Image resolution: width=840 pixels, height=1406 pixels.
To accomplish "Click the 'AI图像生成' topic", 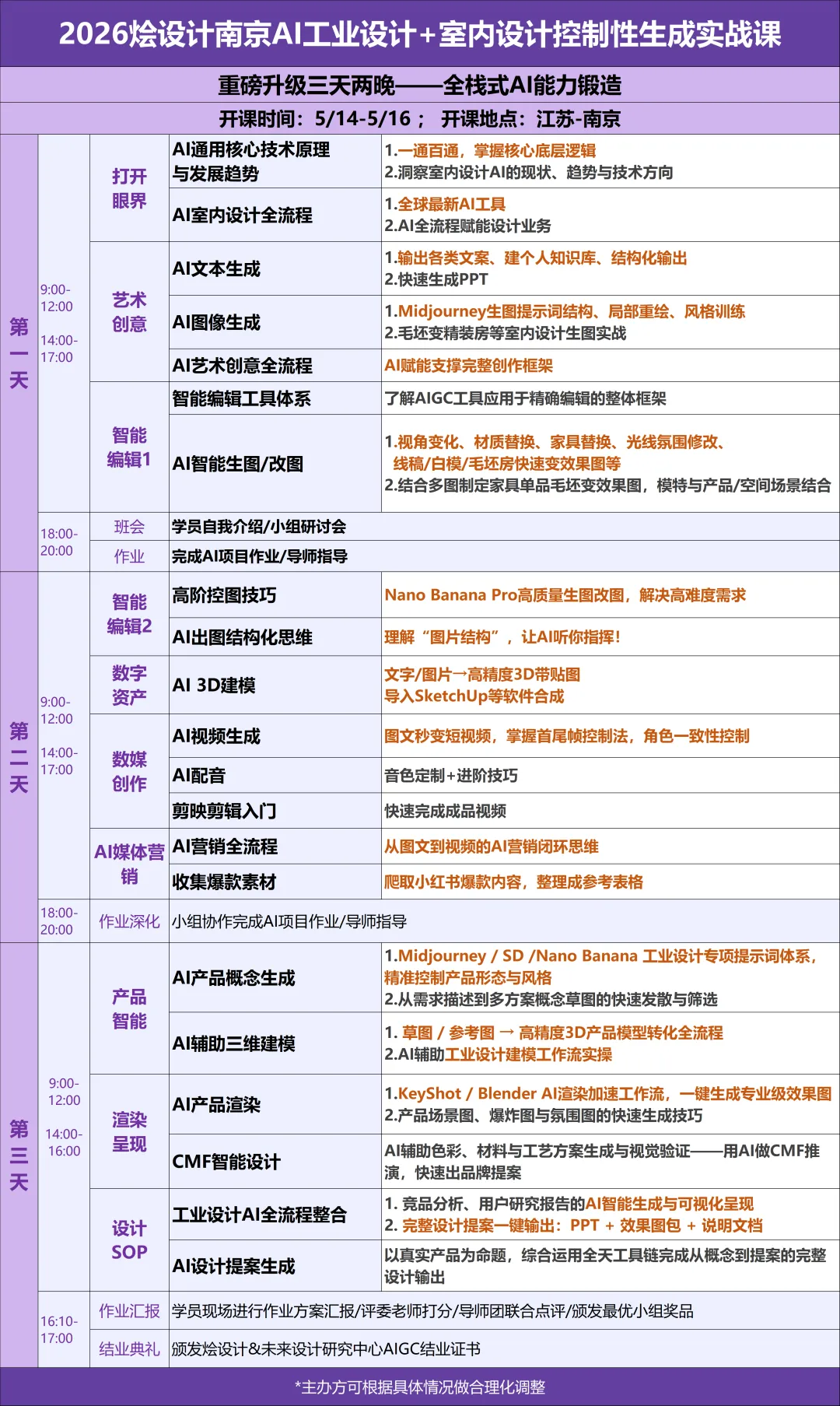I will pyautogui.click(x=216, y=322).
